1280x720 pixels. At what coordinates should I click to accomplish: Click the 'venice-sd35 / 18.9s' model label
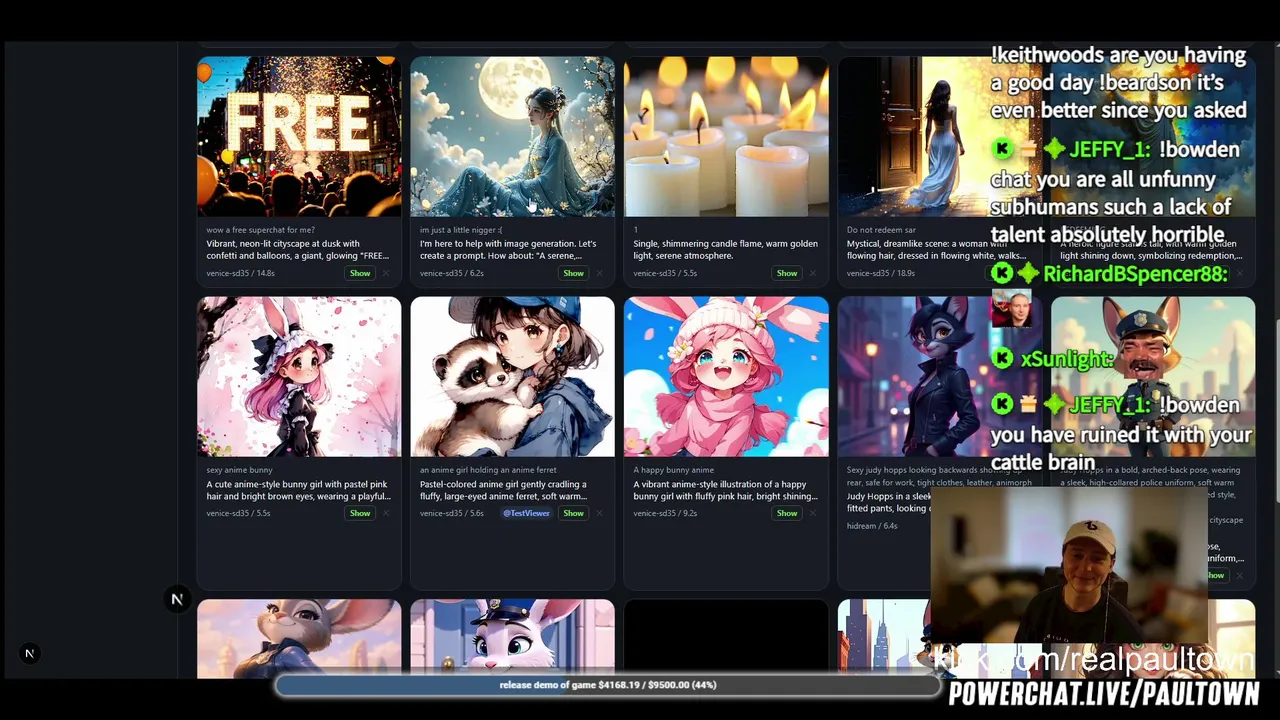[x=881, y=273]
